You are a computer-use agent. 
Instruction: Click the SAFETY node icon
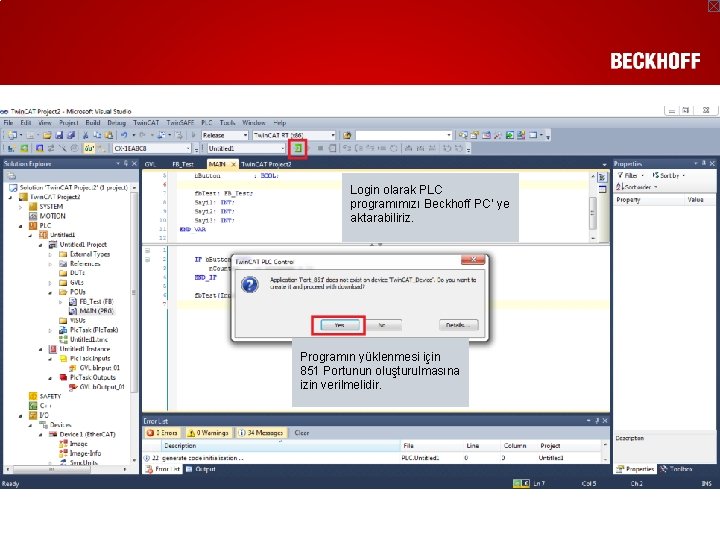33,396
